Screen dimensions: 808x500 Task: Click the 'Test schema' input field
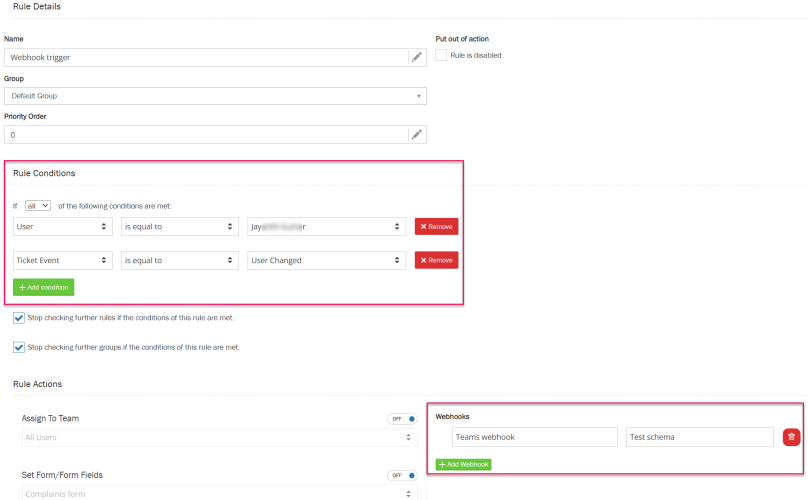point(699,437)
